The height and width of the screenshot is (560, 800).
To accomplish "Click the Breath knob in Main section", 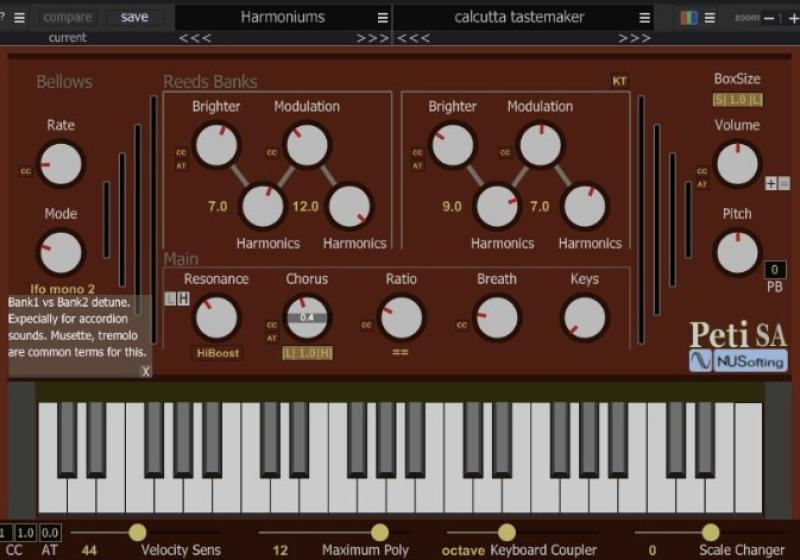I will point(497,319).
